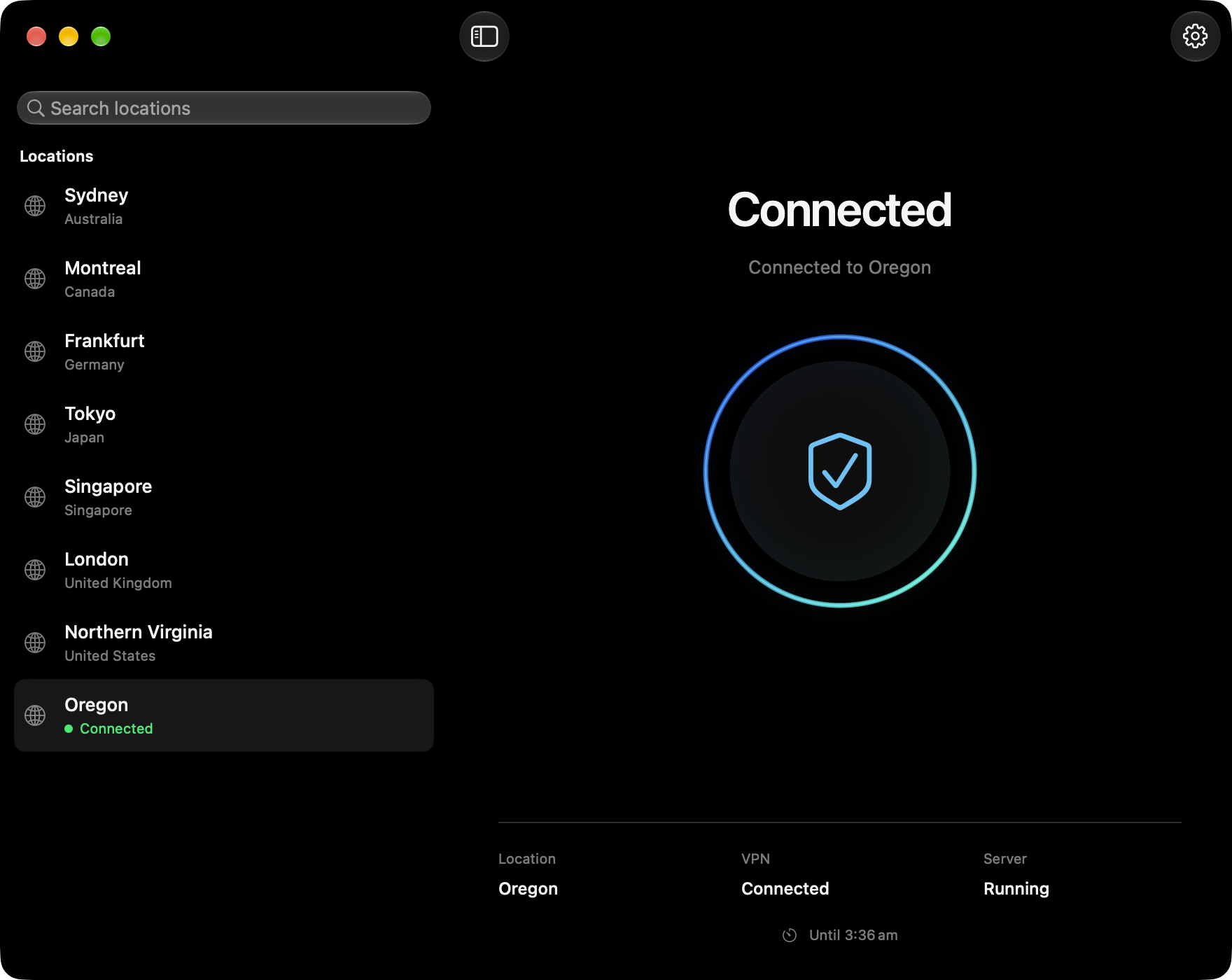Open settings via gear icon
1232x980 pixels.
click(1195, 36)
